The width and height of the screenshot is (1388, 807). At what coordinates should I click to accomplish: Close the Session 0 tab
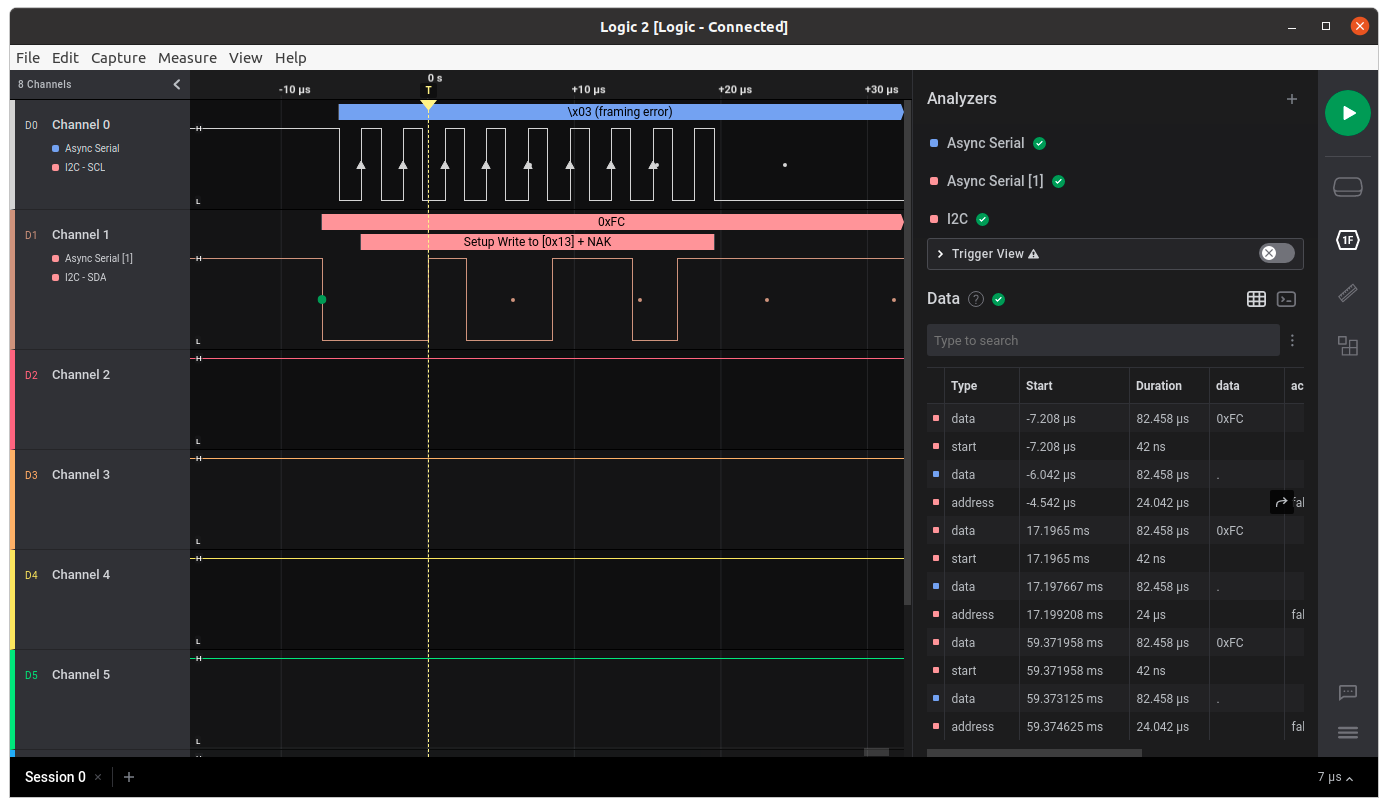97,777
